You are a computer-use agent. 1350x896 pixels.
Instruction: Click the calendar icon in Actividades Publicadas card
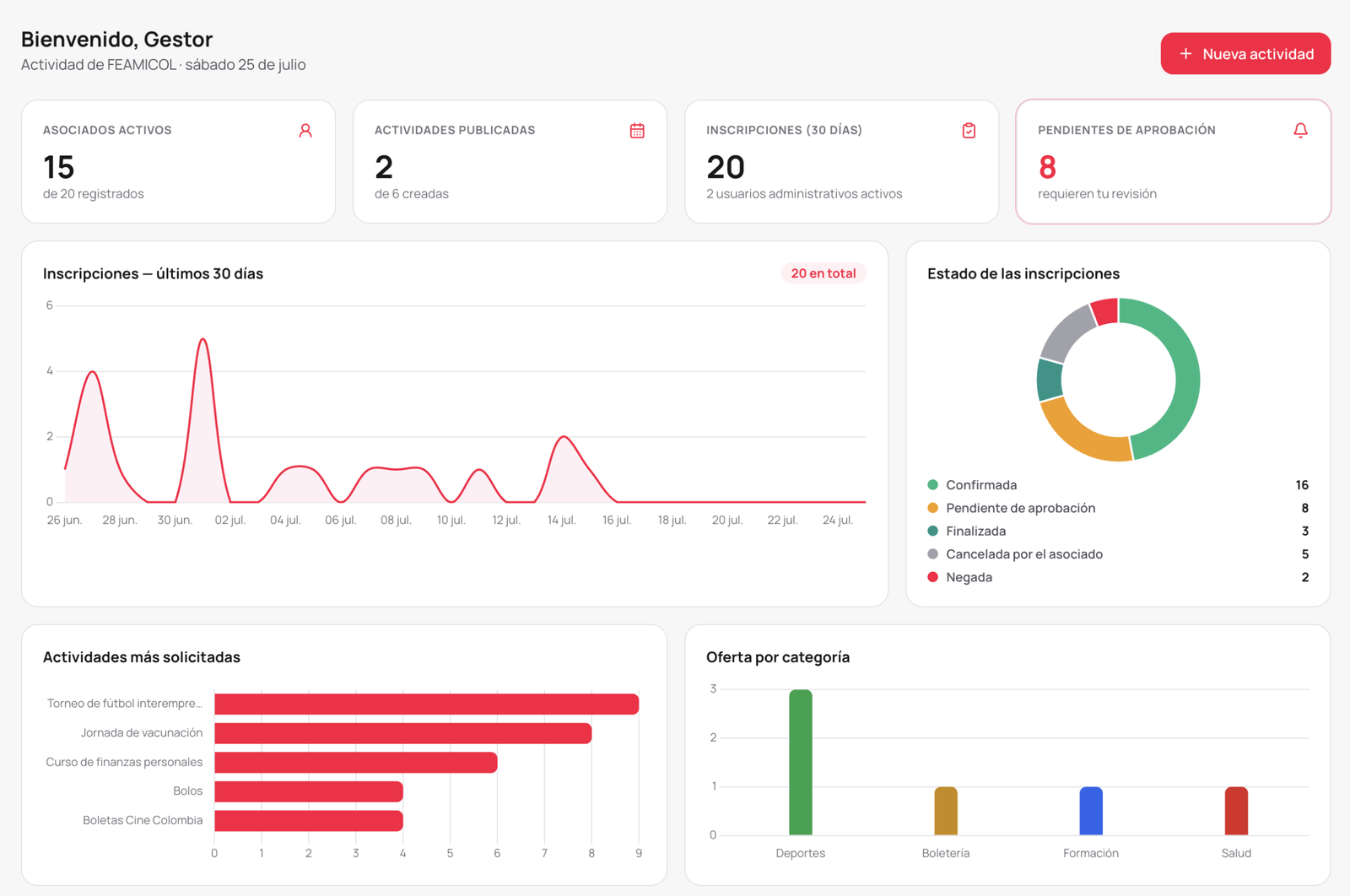(637, 131)
